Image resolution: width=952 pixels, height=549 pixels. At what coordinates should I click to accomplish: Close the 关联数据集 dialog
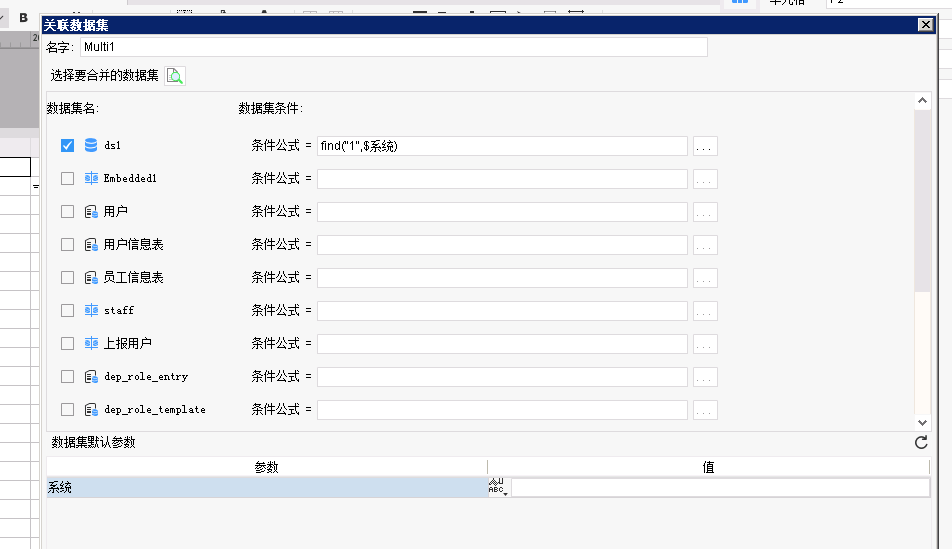pos(925,26)
